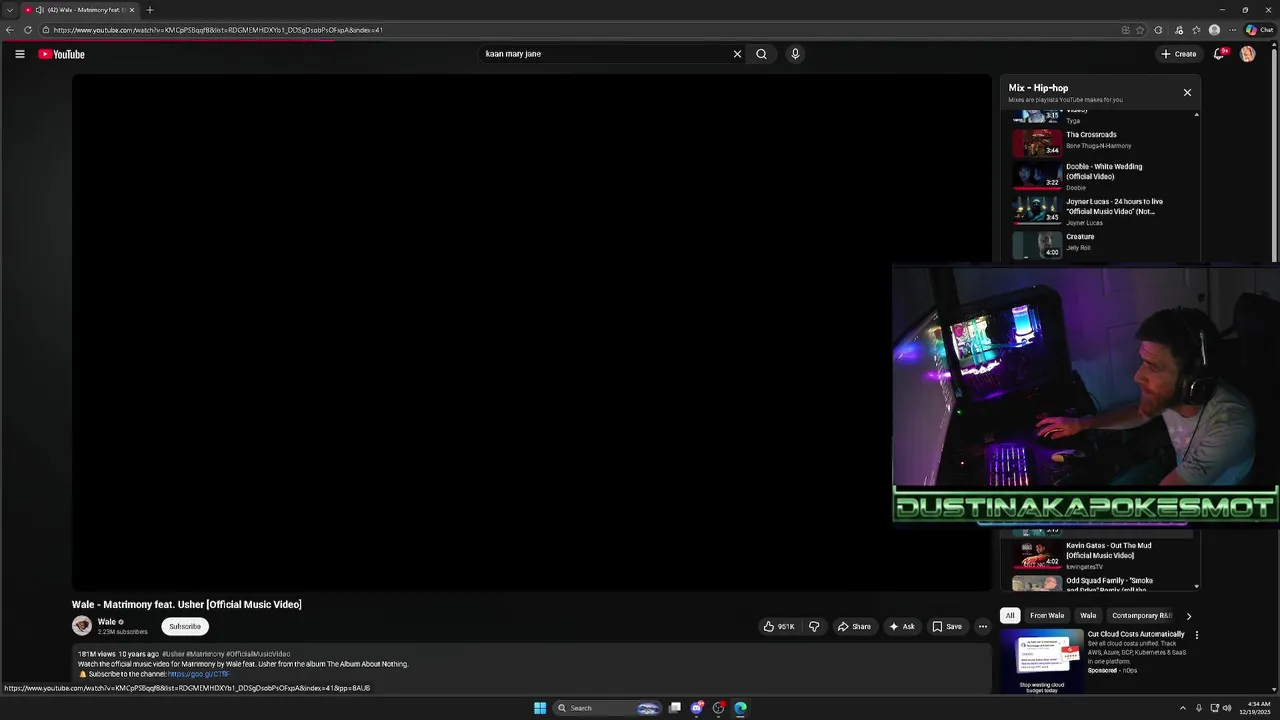Dislike the video with thumbs down
1280x720 pixels.
point(814,627)
